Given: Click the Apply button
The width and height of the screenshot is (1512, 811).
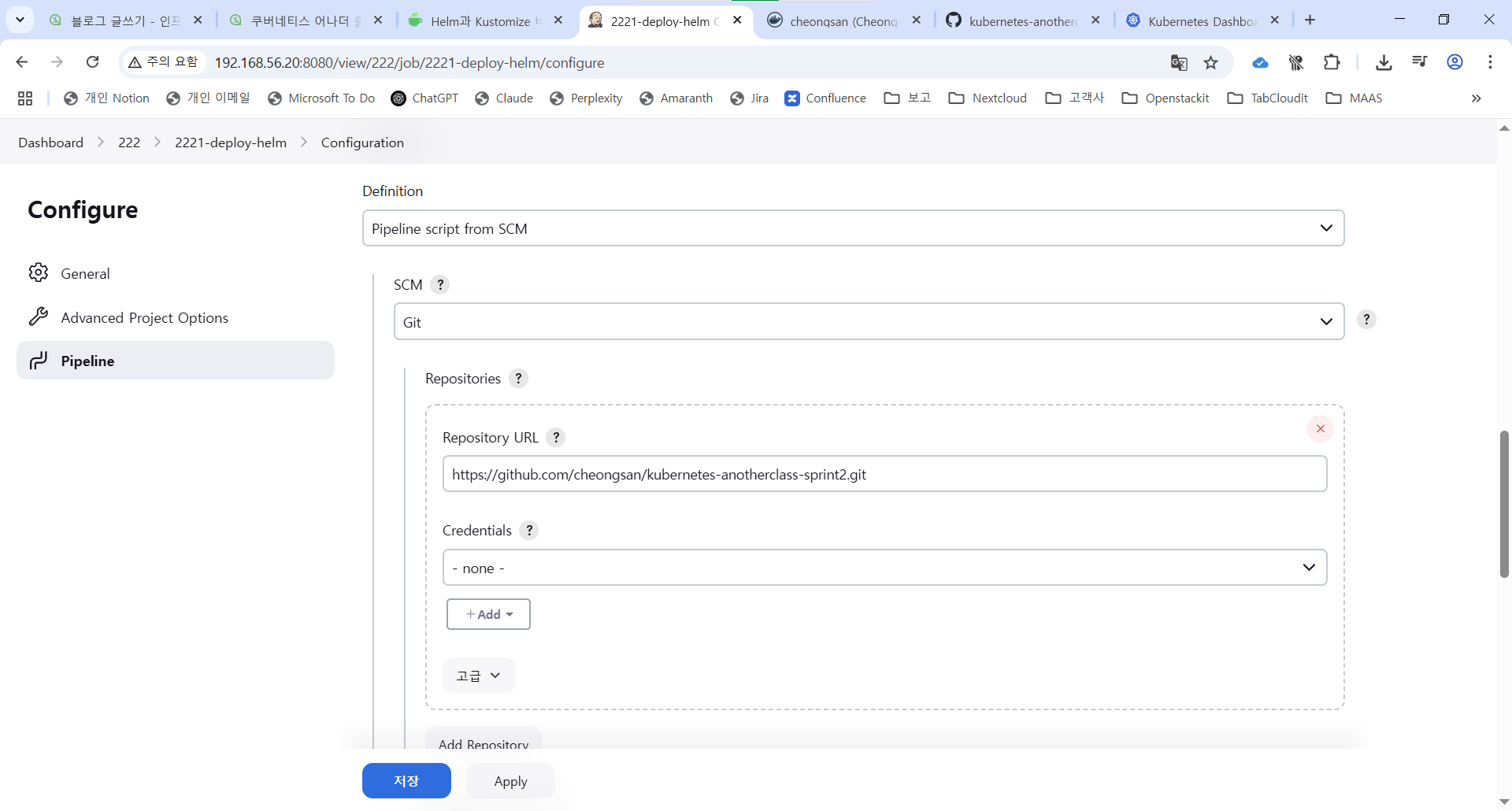Looking at the screenshot, I should (x=510, y=781).
